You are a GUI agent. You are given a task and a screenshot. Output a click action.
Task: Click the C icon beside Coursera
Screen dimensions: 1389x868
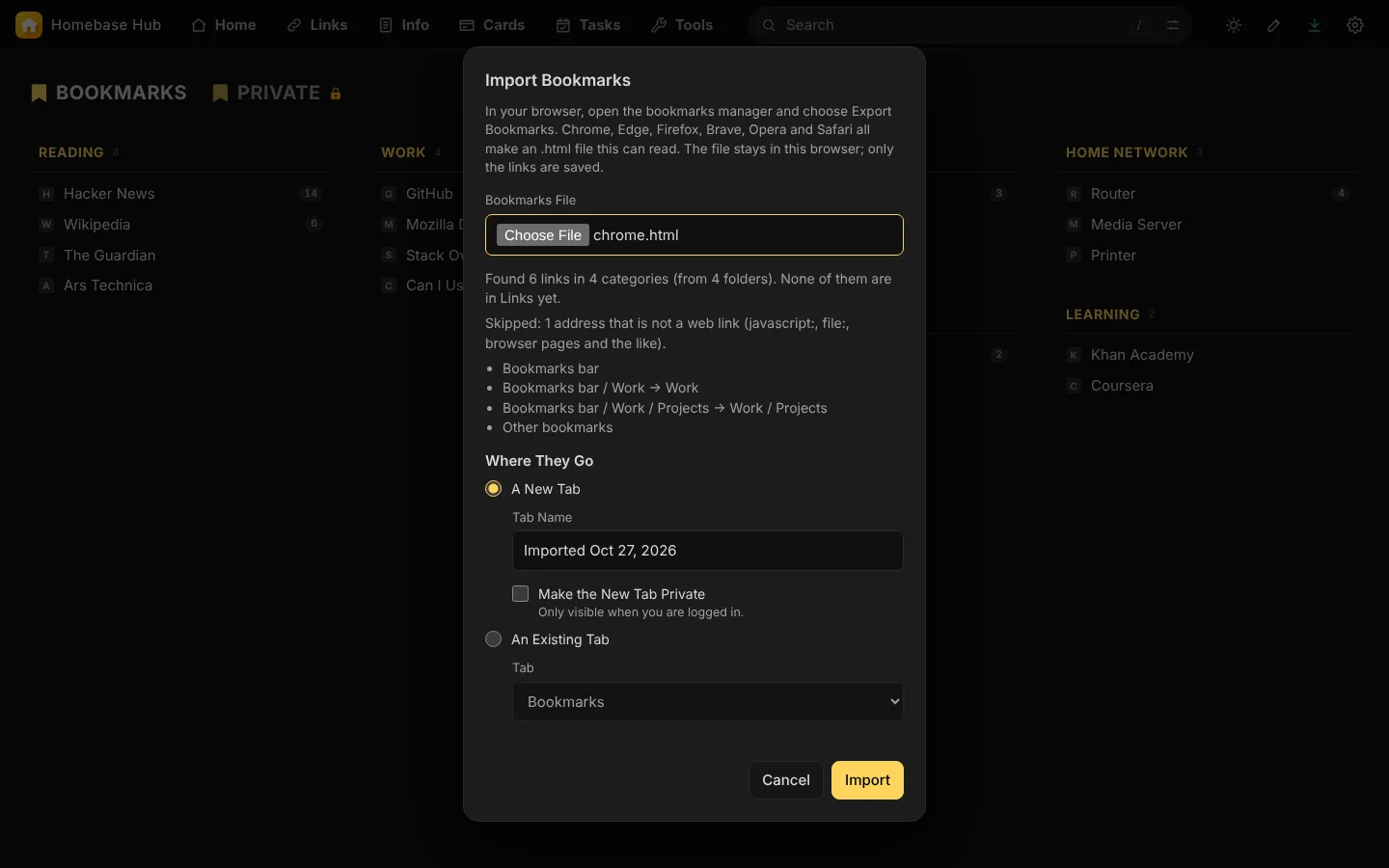[x=1074, y=386]
